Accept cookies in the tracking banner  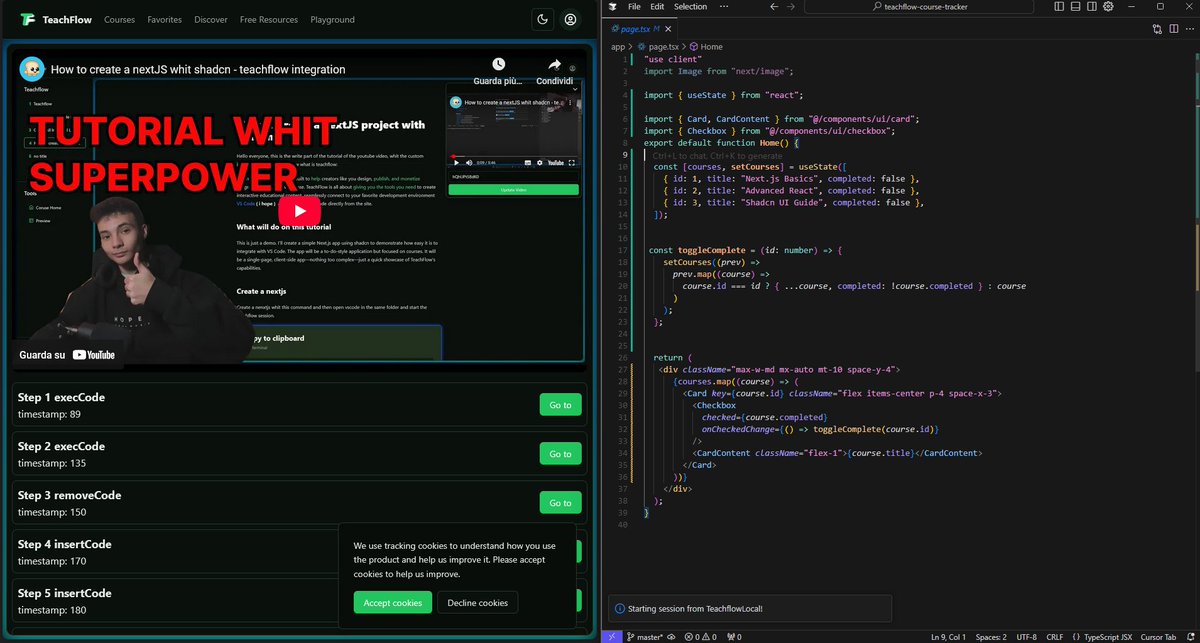coord(393,602)
